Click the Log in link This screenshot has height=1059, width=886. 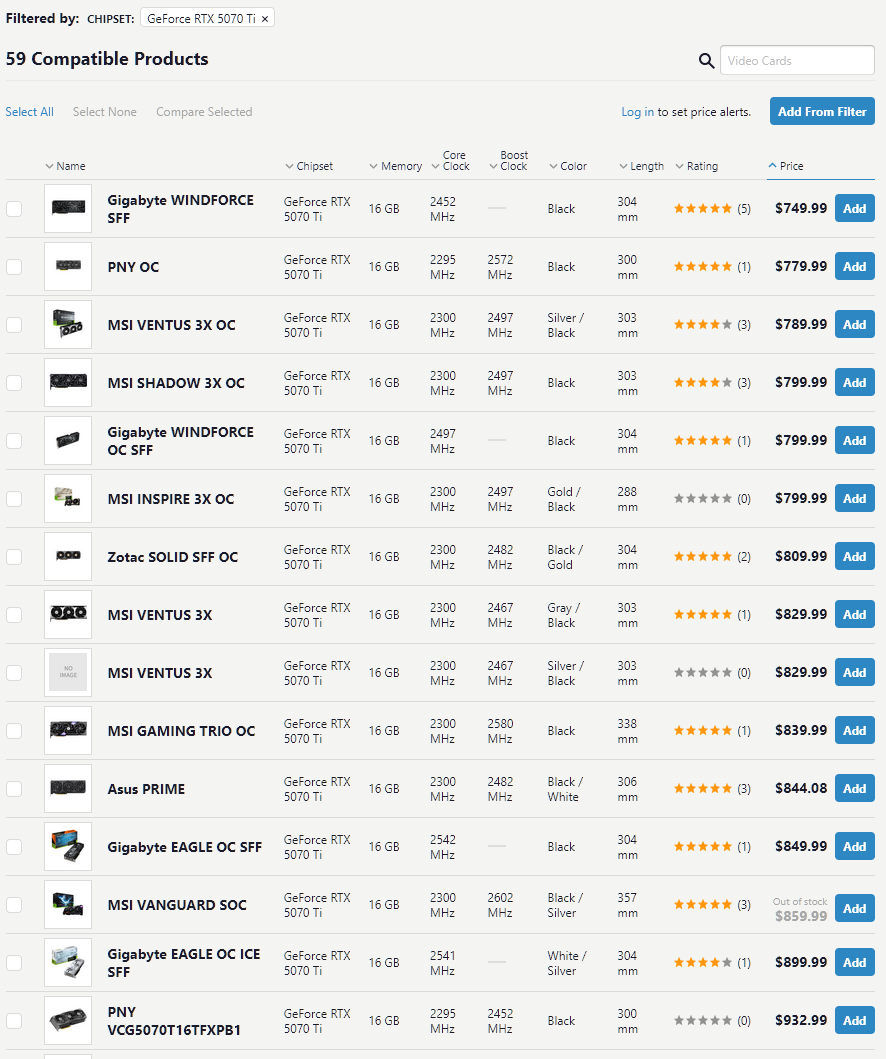click(637, 112)
